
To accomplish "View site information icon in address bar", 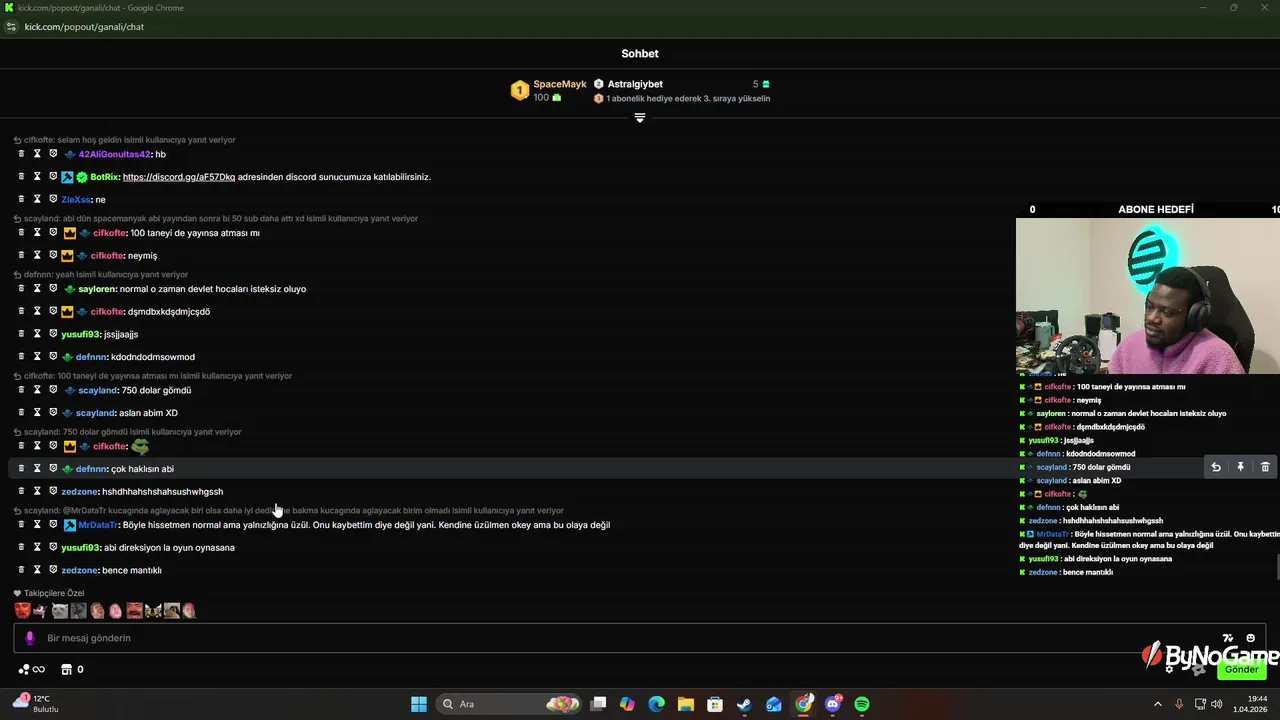I will click(12, 27).
